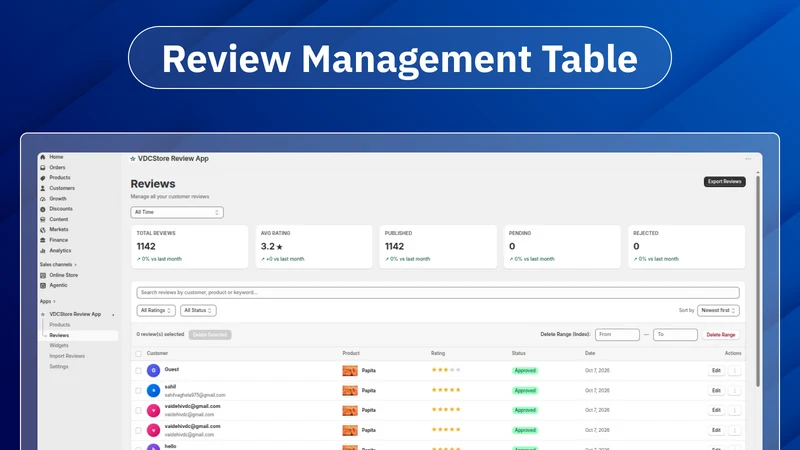Tick the checkbox for Guest review
Screen dimensions: 800x450
click(x=138, y=371)
